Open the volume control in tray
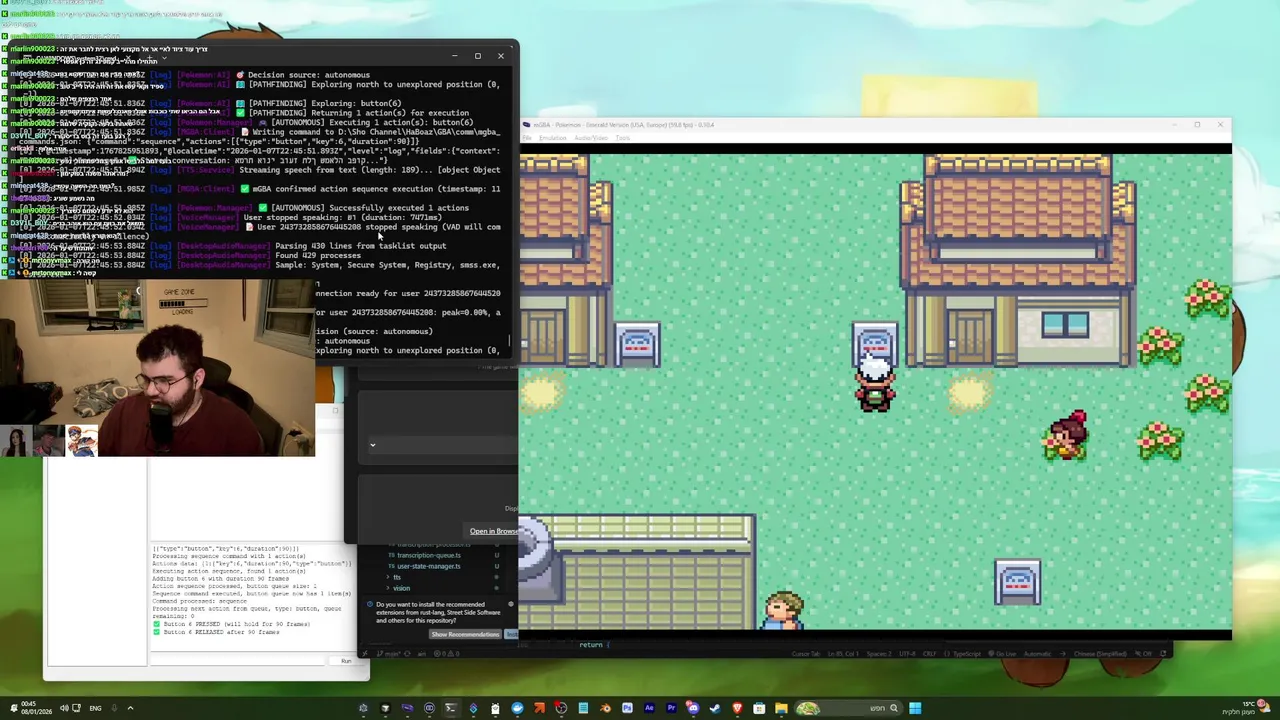The width and height of the screenshot is (1280, 720). pos(64,708)
